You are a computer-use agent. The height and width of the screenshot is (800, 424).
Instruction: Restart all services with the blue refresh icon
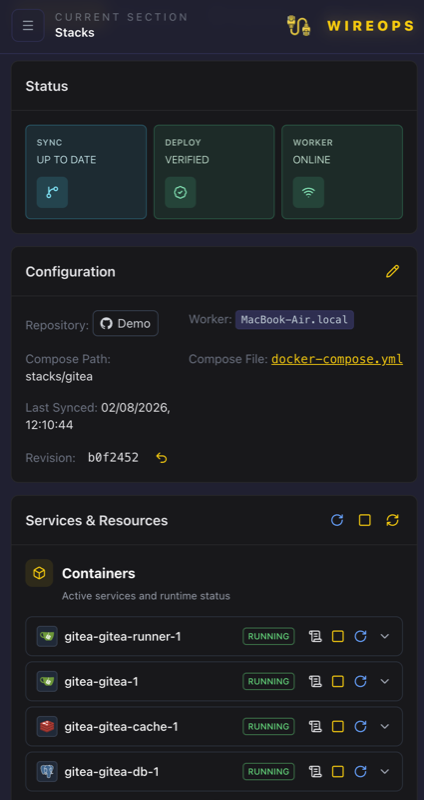pyautogui.click(x=337, y=520)
